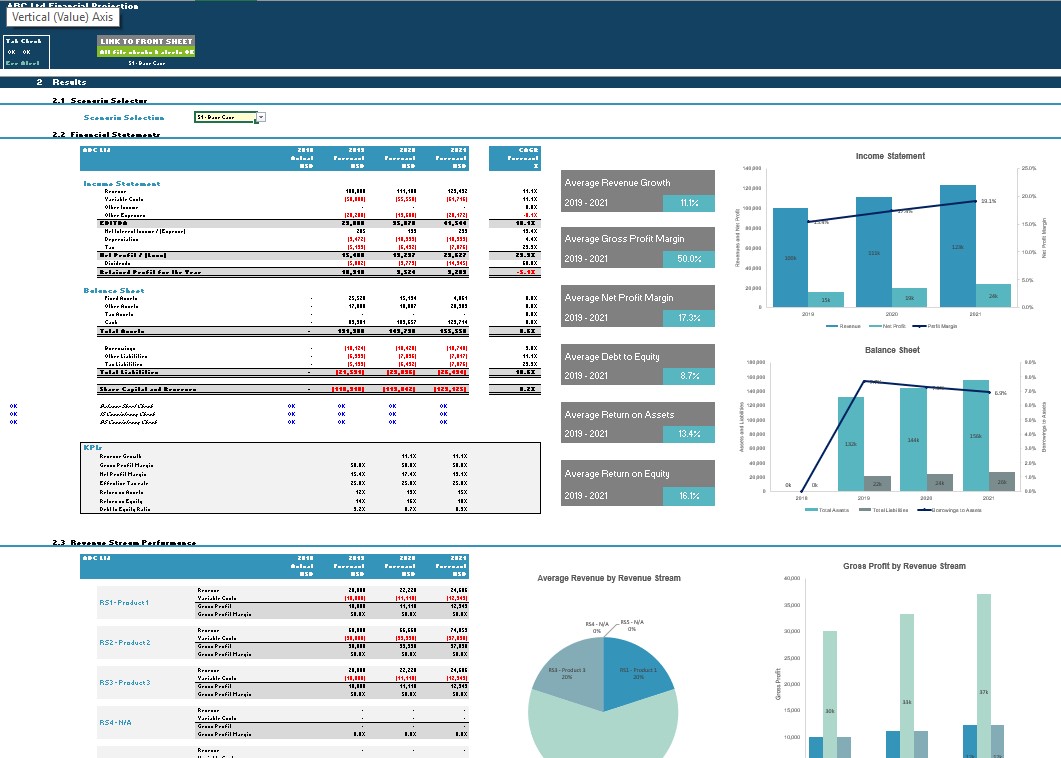1061x758 pixels.
Task: Select the 17.3% Average Net Profit Margin value
Action: [688, 318]
